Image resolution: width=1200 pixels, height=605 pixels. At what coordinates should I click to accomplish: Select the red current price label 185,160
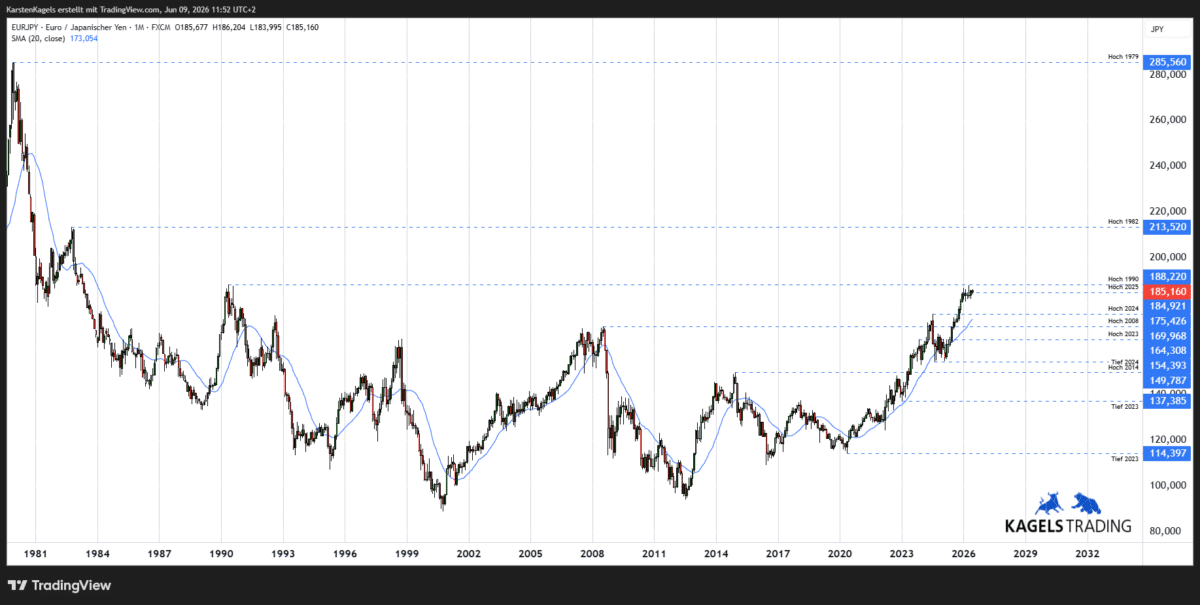(x=1168, y=291)
